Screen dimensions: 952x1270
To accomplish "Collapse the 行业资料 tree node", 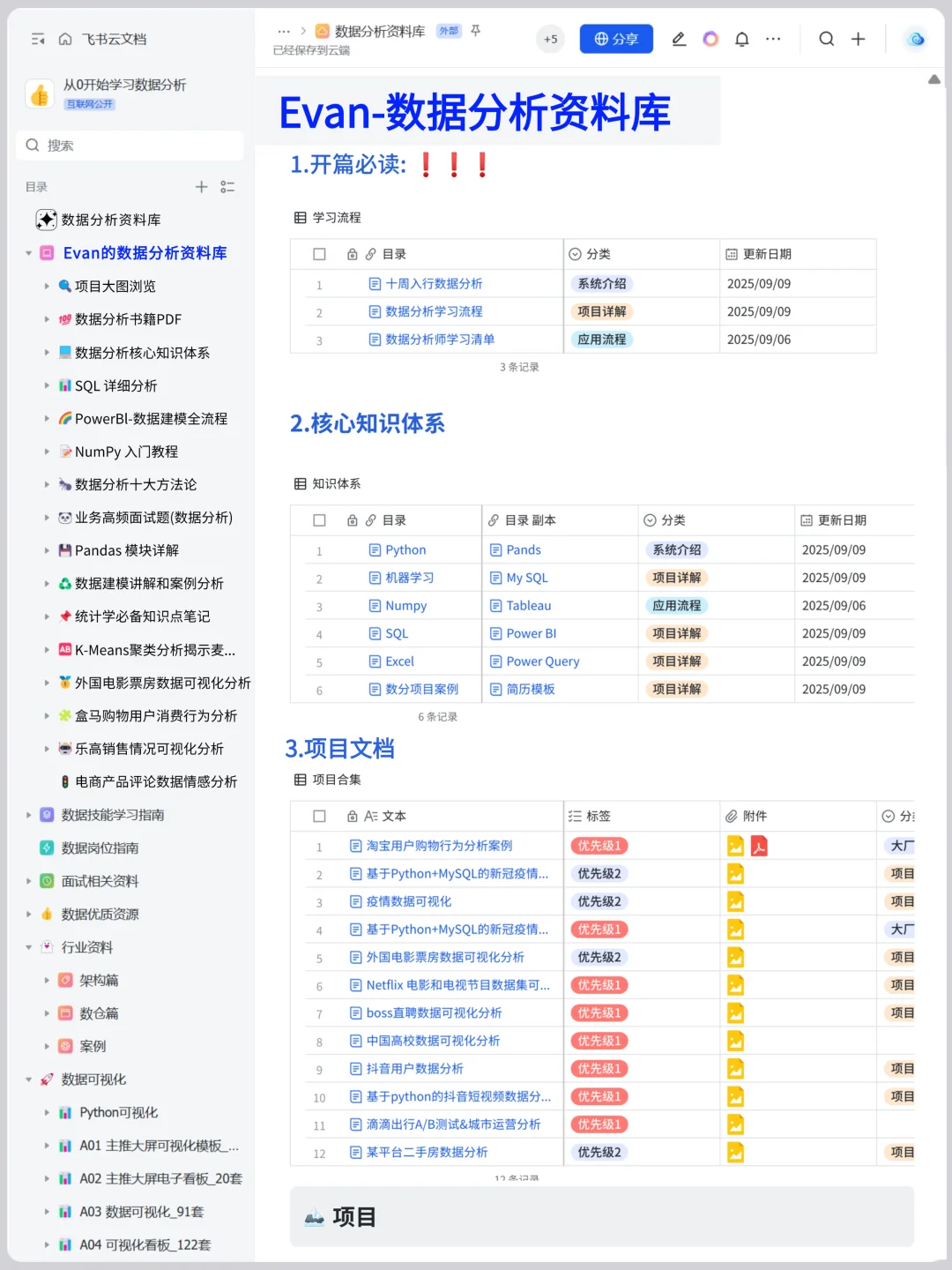I will pos(28,947).
